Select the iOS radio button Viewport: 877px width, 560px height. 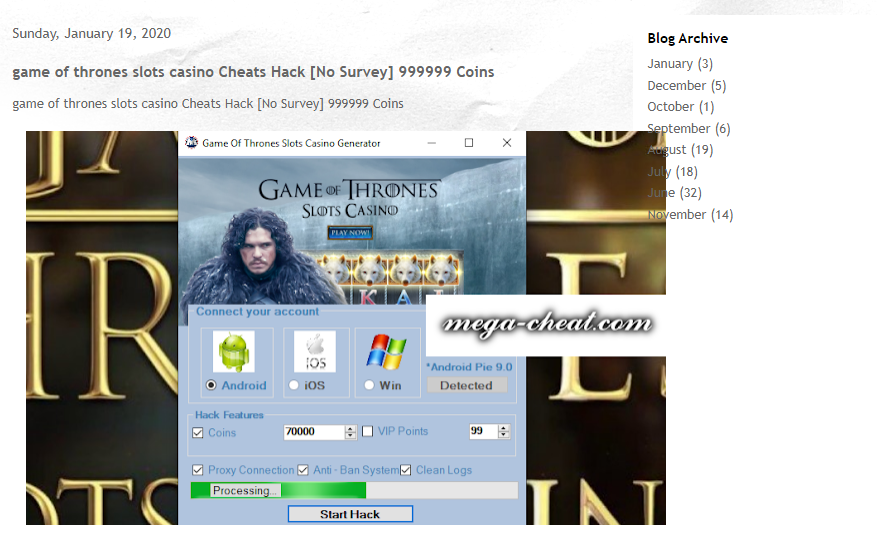point(294,385)
